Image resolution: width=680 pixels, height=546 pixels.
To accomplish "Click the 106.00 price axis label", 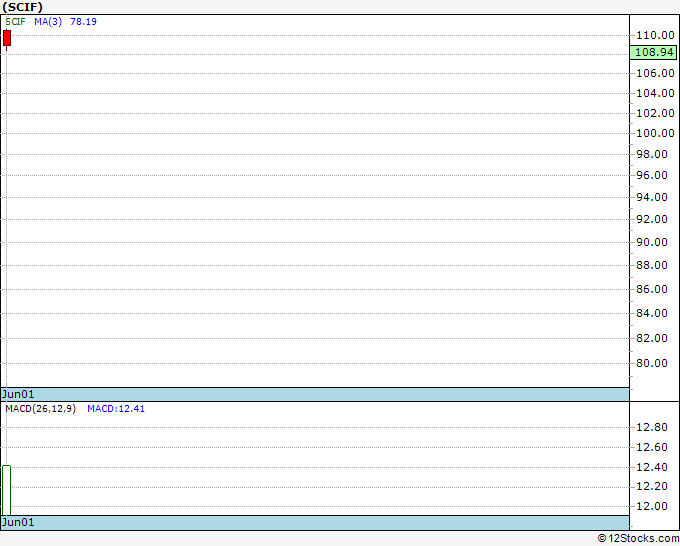I will click(x=655, y=73).
